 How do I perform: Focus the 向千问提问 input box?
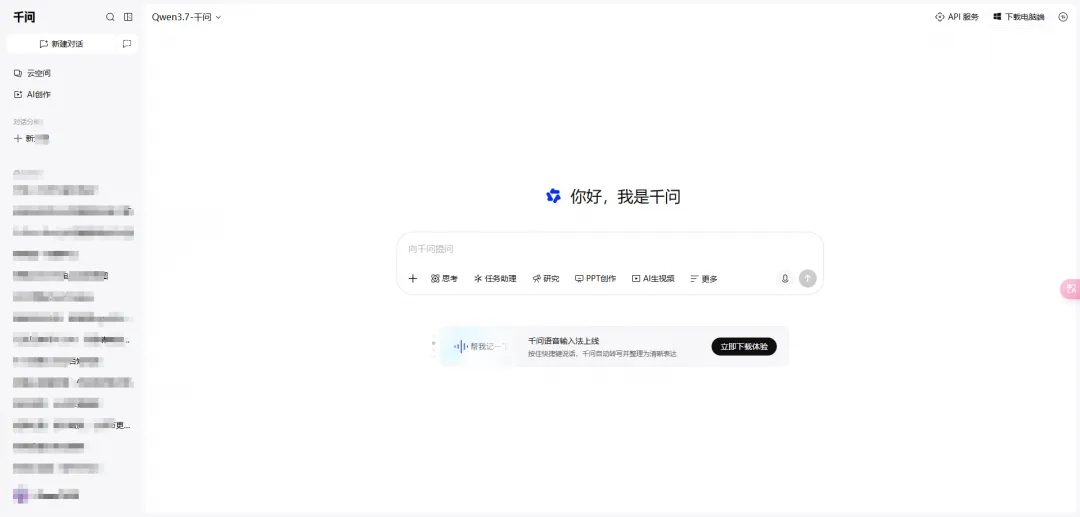pyautogui.click(x=610, y=249)
